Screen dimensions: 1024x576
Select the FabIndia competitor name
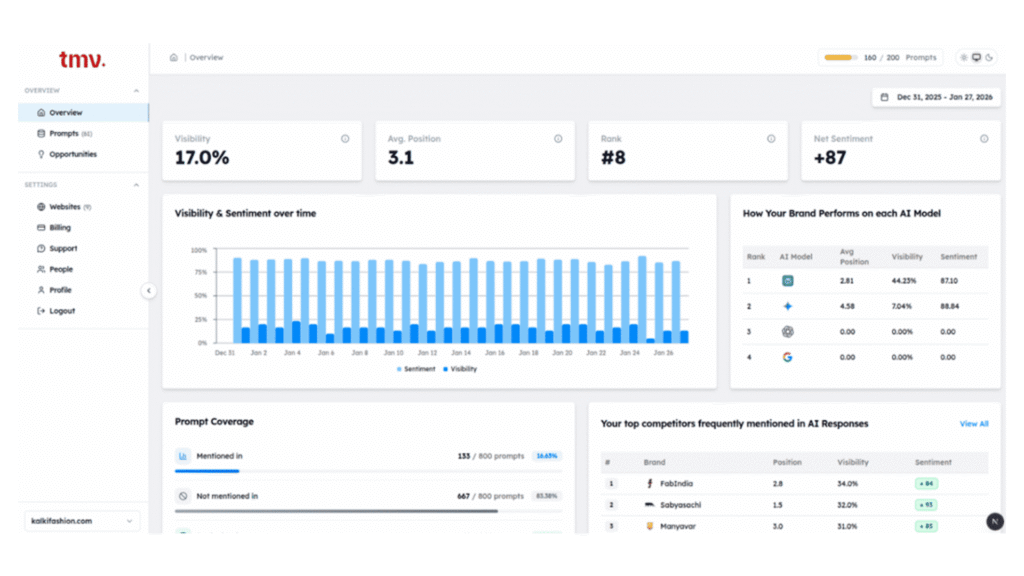677,484
